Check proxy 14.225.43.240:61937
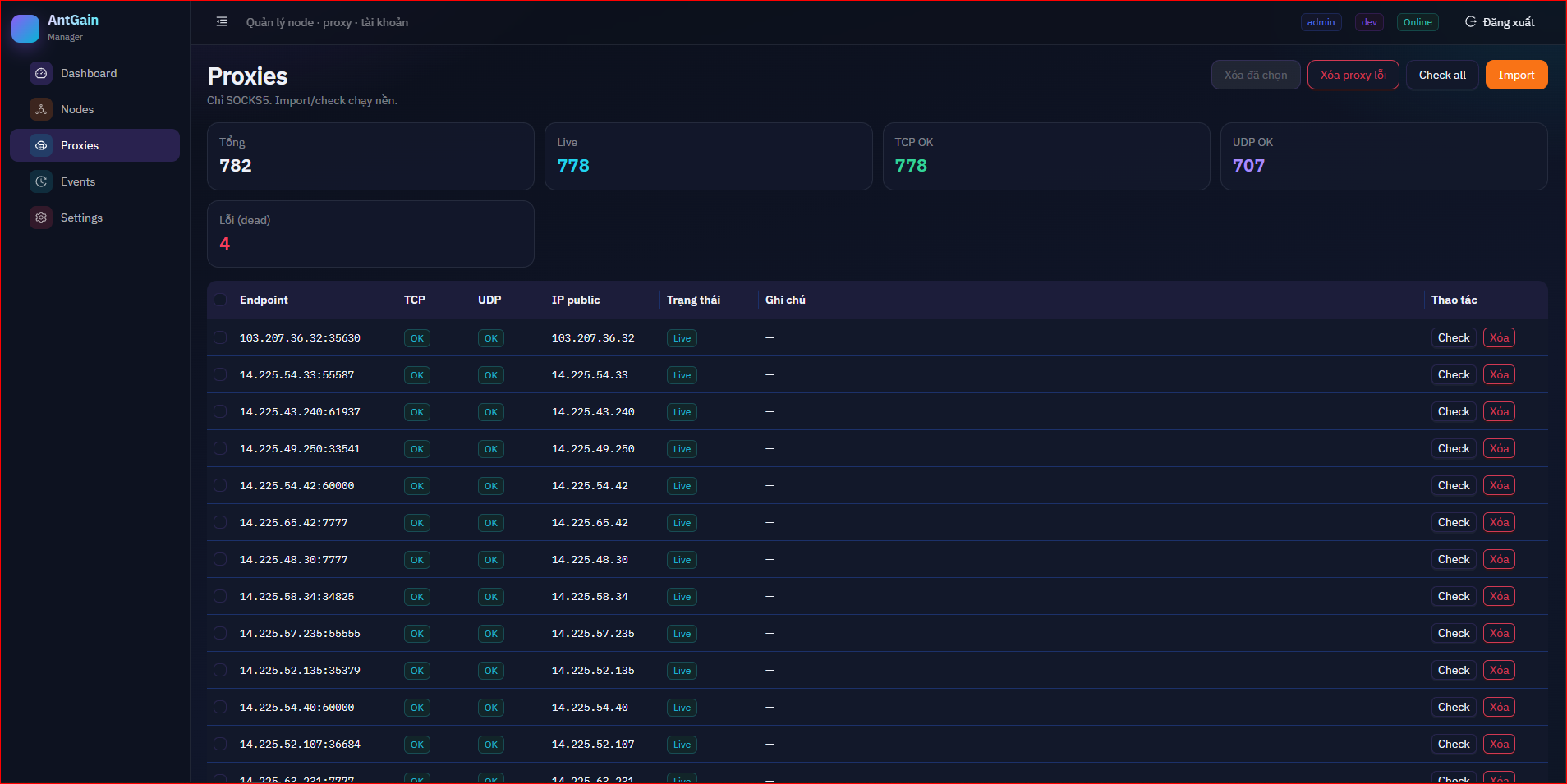Image resolution: width=1567 pixels, height=784 pixels. pos(1454,411)
